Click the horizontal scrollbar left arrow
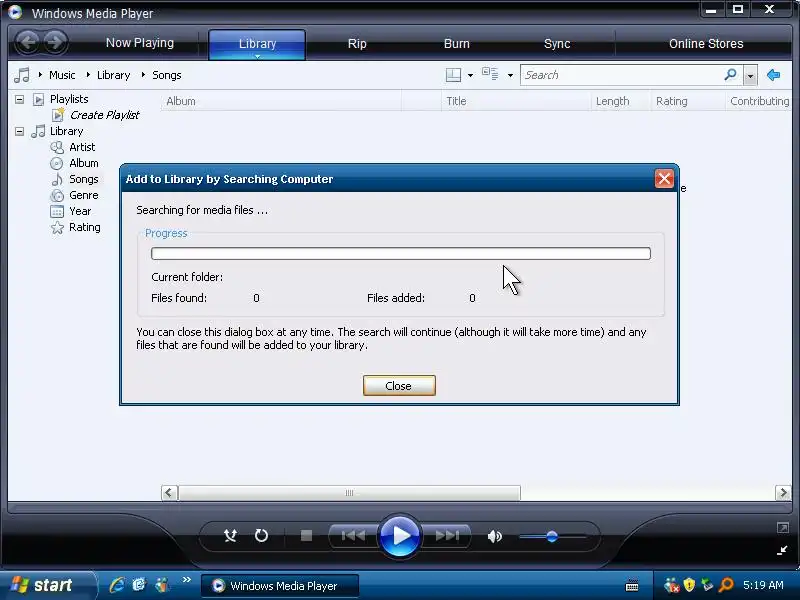The height and width of the screenshot is (600, 800). 169,493
